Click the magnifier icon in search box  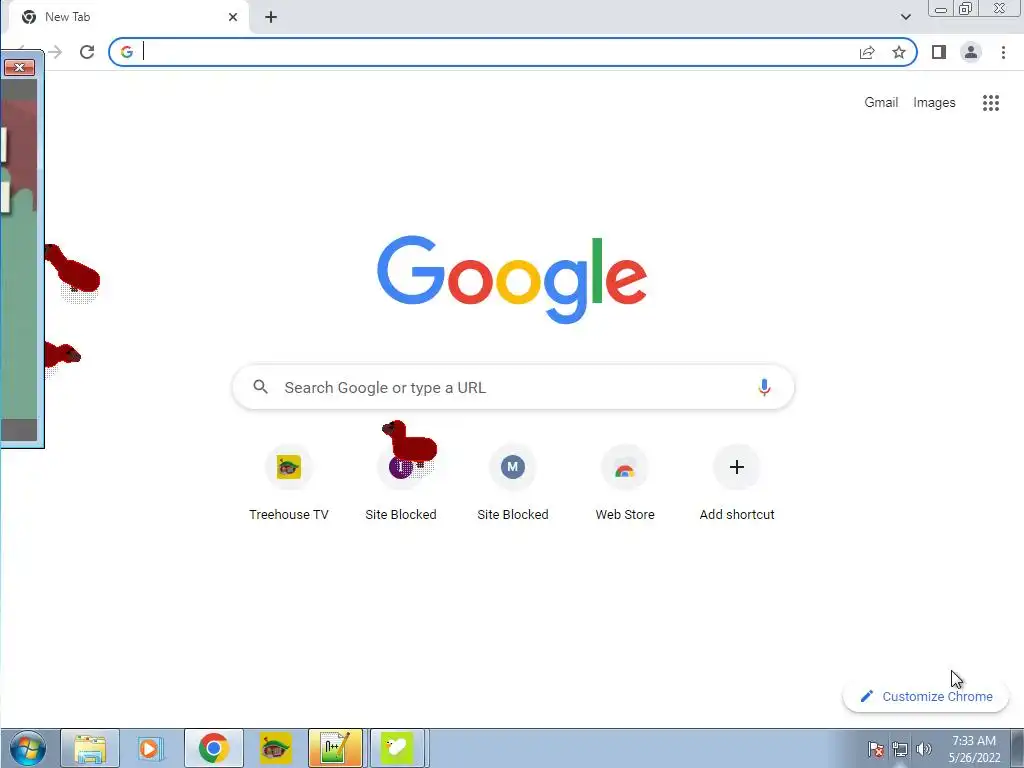[261, 387]
